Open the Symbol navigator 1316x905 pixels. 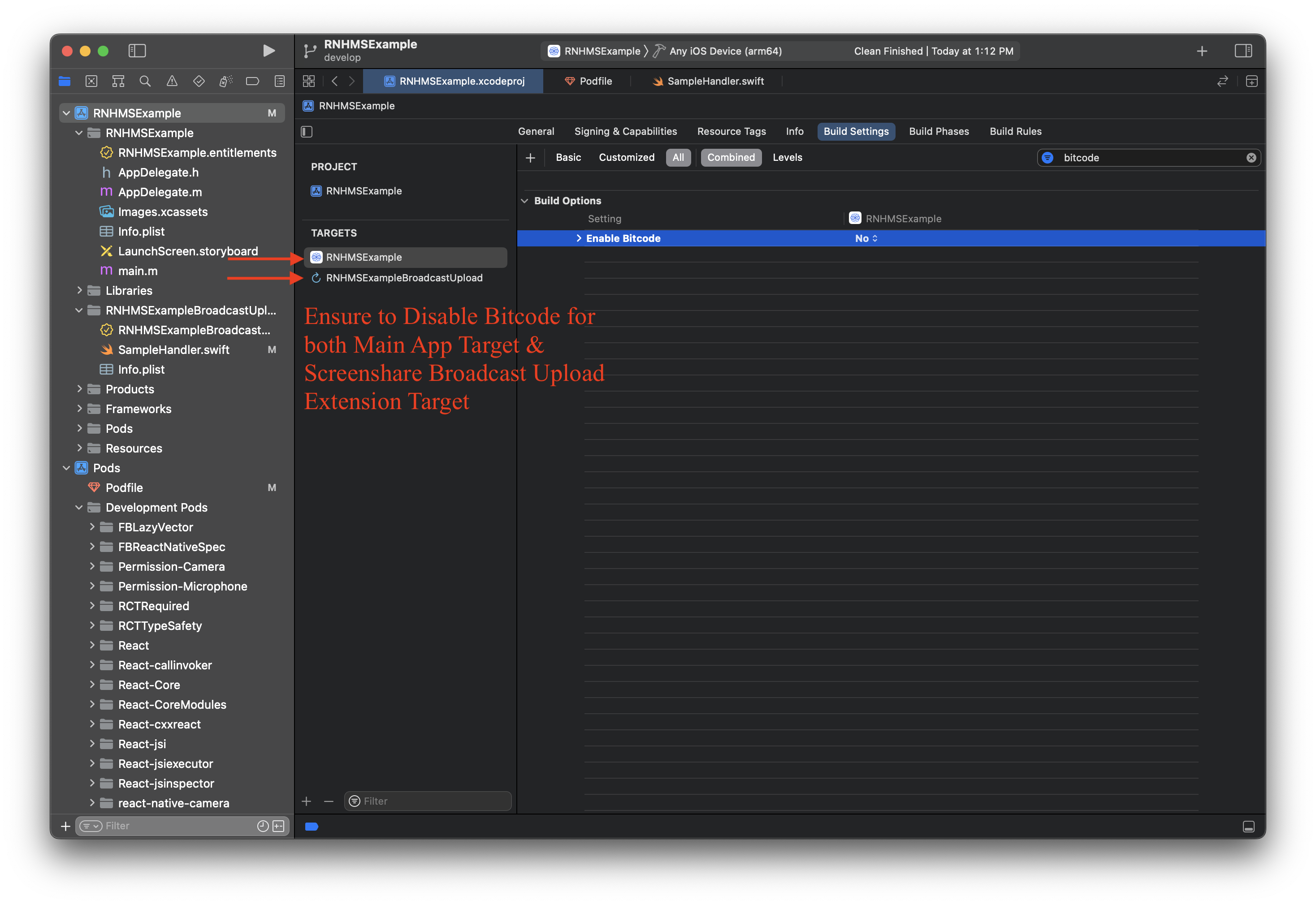tap(117, 81)
